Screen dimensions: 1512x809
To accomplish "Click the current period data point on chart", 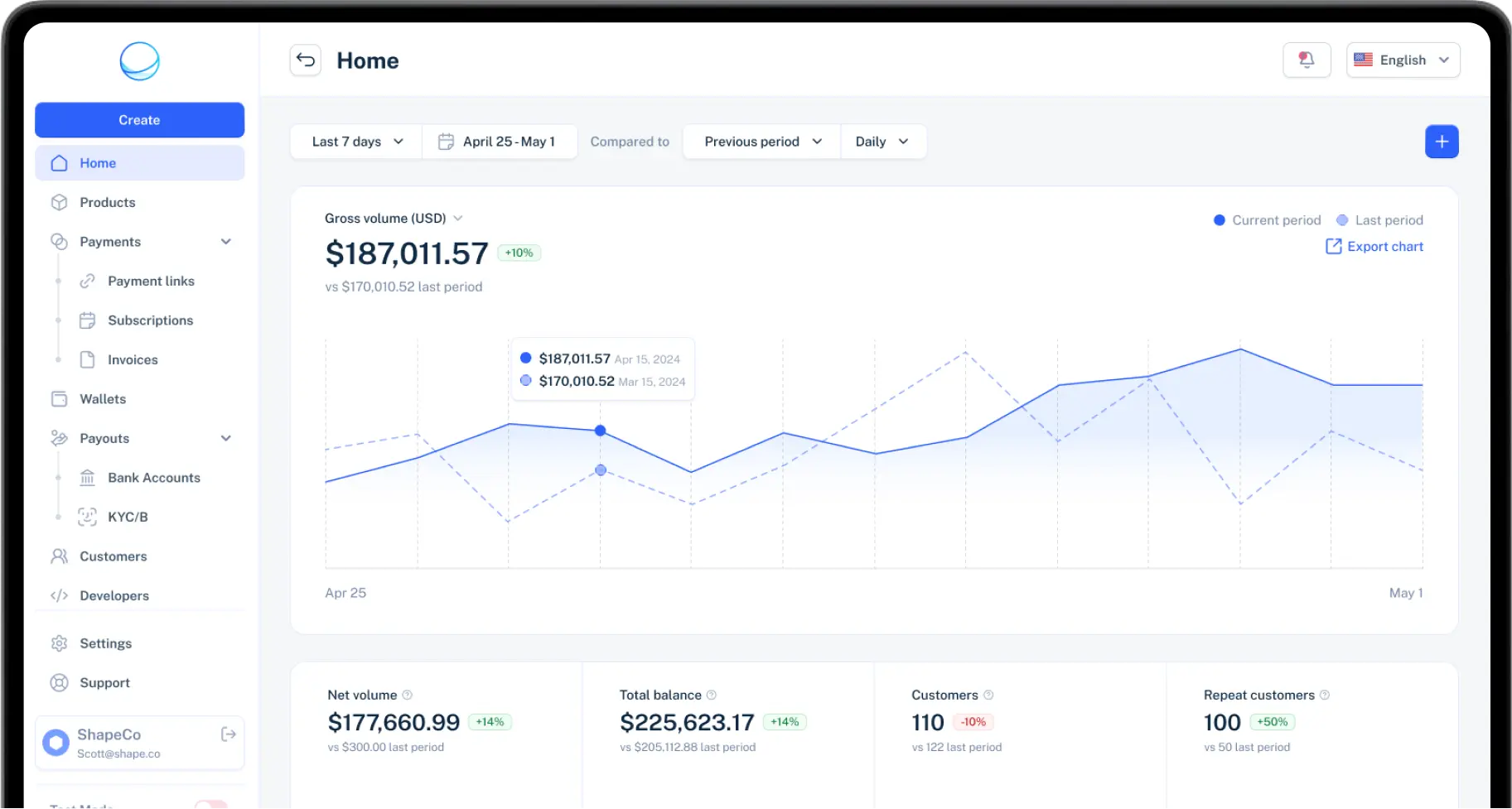I will 601,431.
